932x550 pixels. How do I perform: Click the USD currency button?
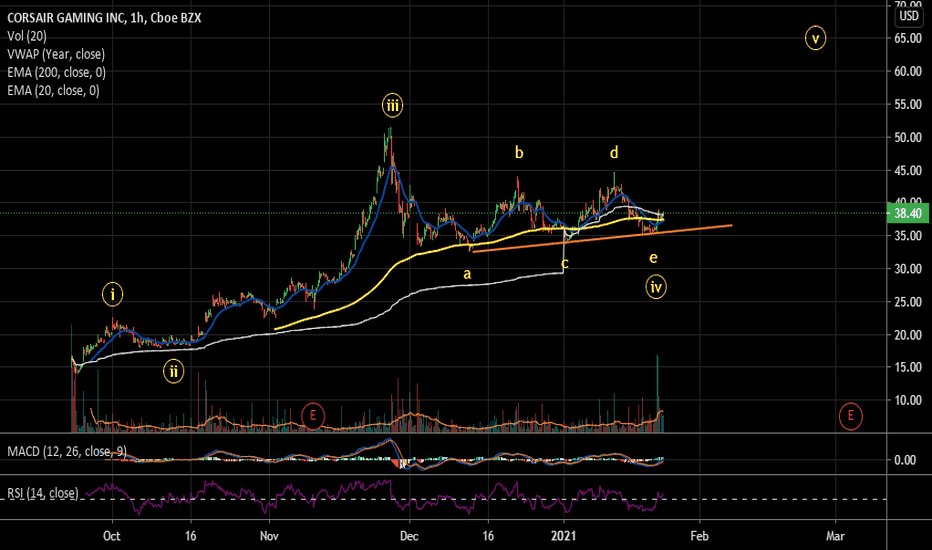pyautogui.click(x=909, y=16)
